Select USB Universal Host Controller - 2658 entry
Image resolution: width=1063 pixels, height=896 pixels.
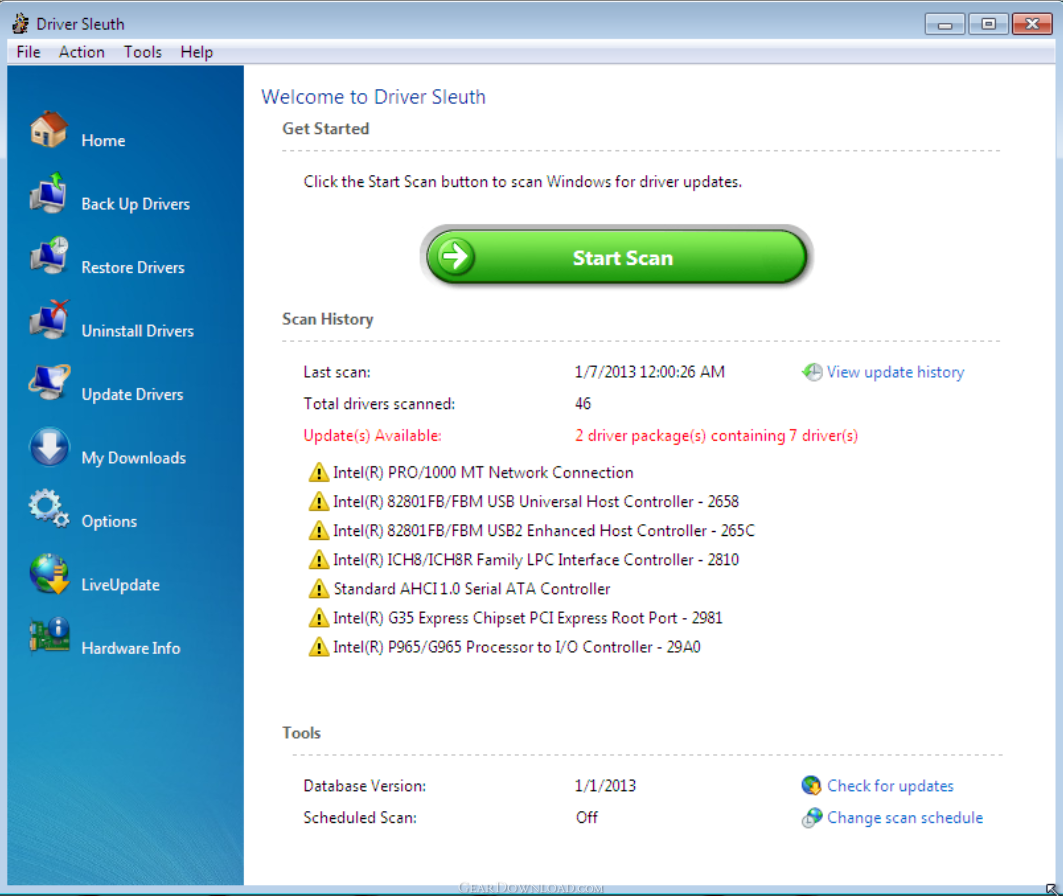click(x=536, y=502)
